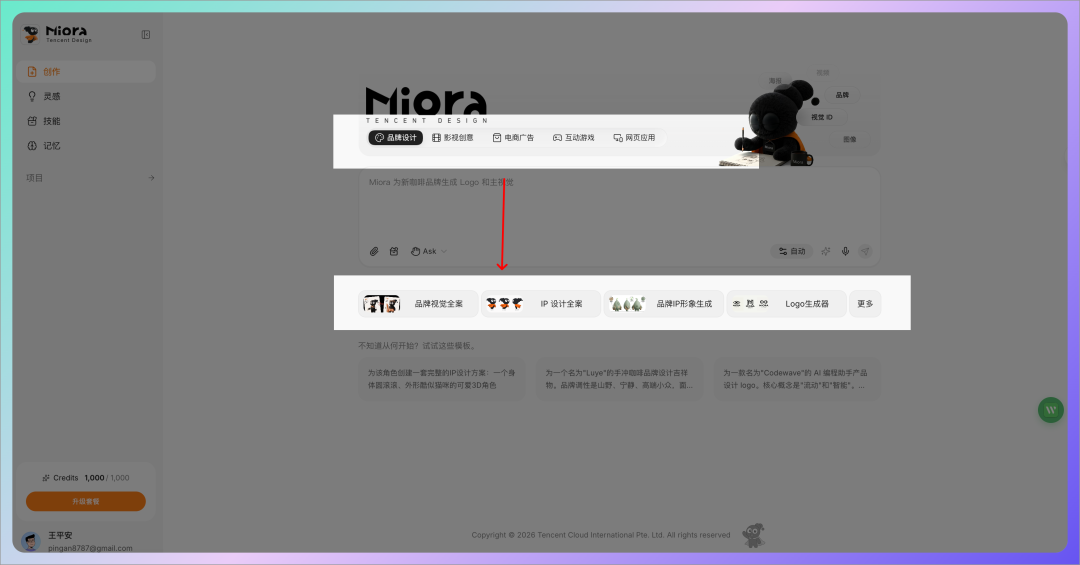Choose the 品牌视觉全案 template chip

point(418,304)
